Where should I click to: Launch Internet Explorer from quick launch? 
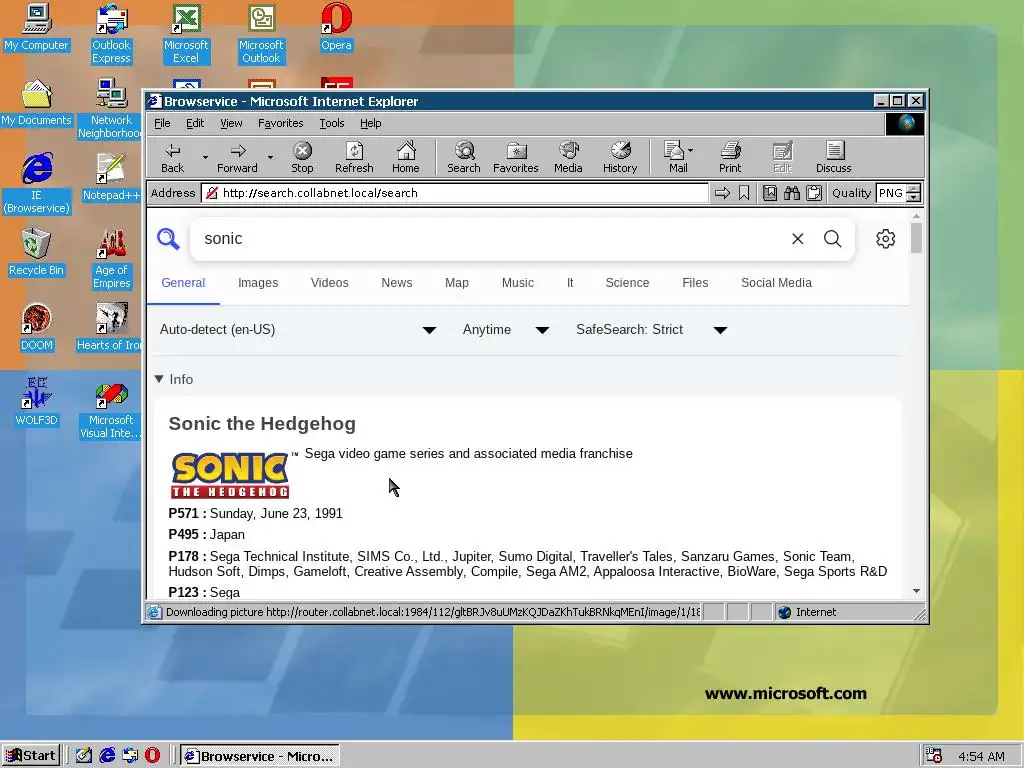tap(107, 756)
